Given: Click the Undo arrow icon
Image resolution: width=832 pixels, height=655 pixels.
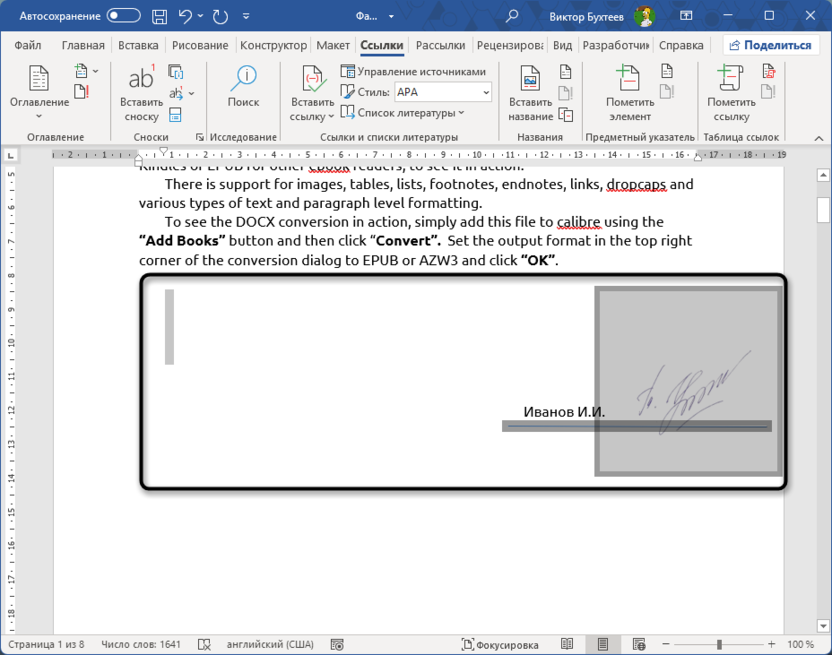Looking at the screenshot, I should point(186,16).
